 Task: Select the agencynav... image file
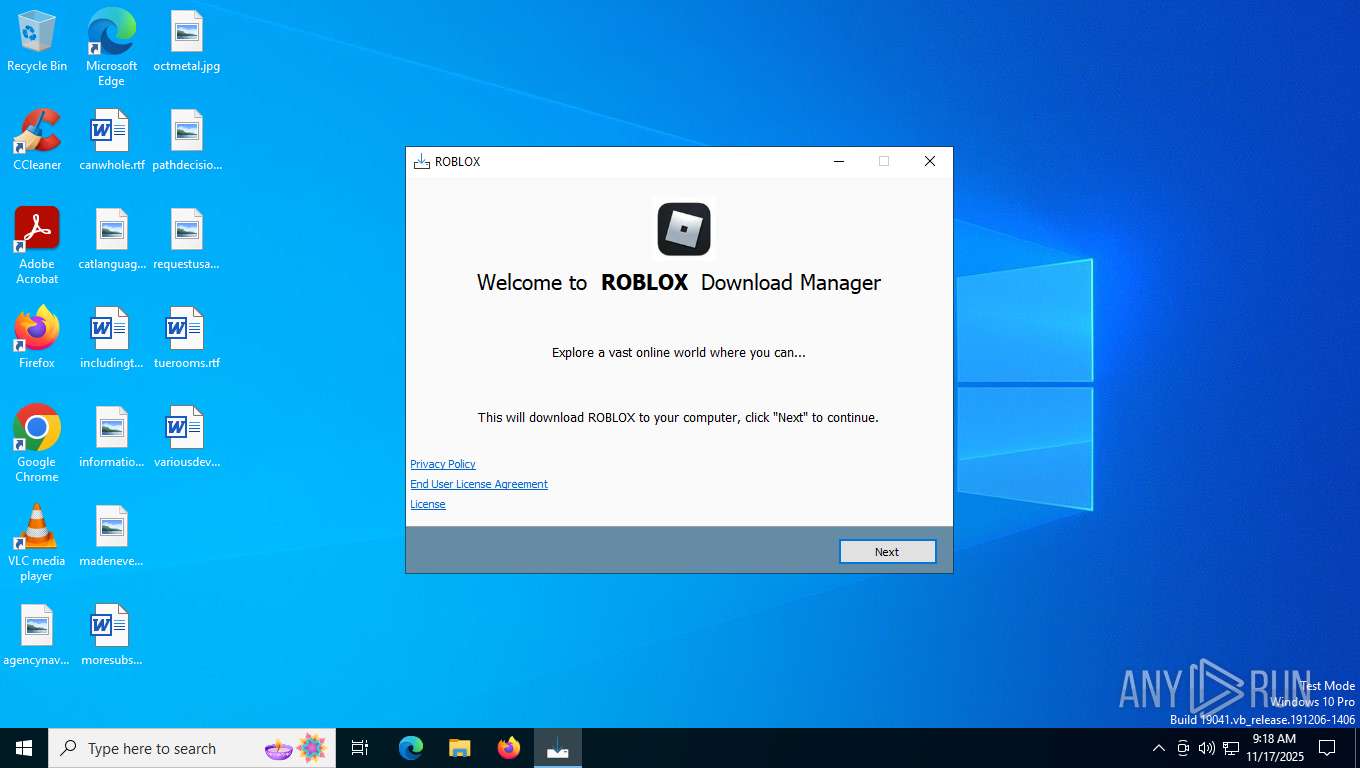point(37,636)
